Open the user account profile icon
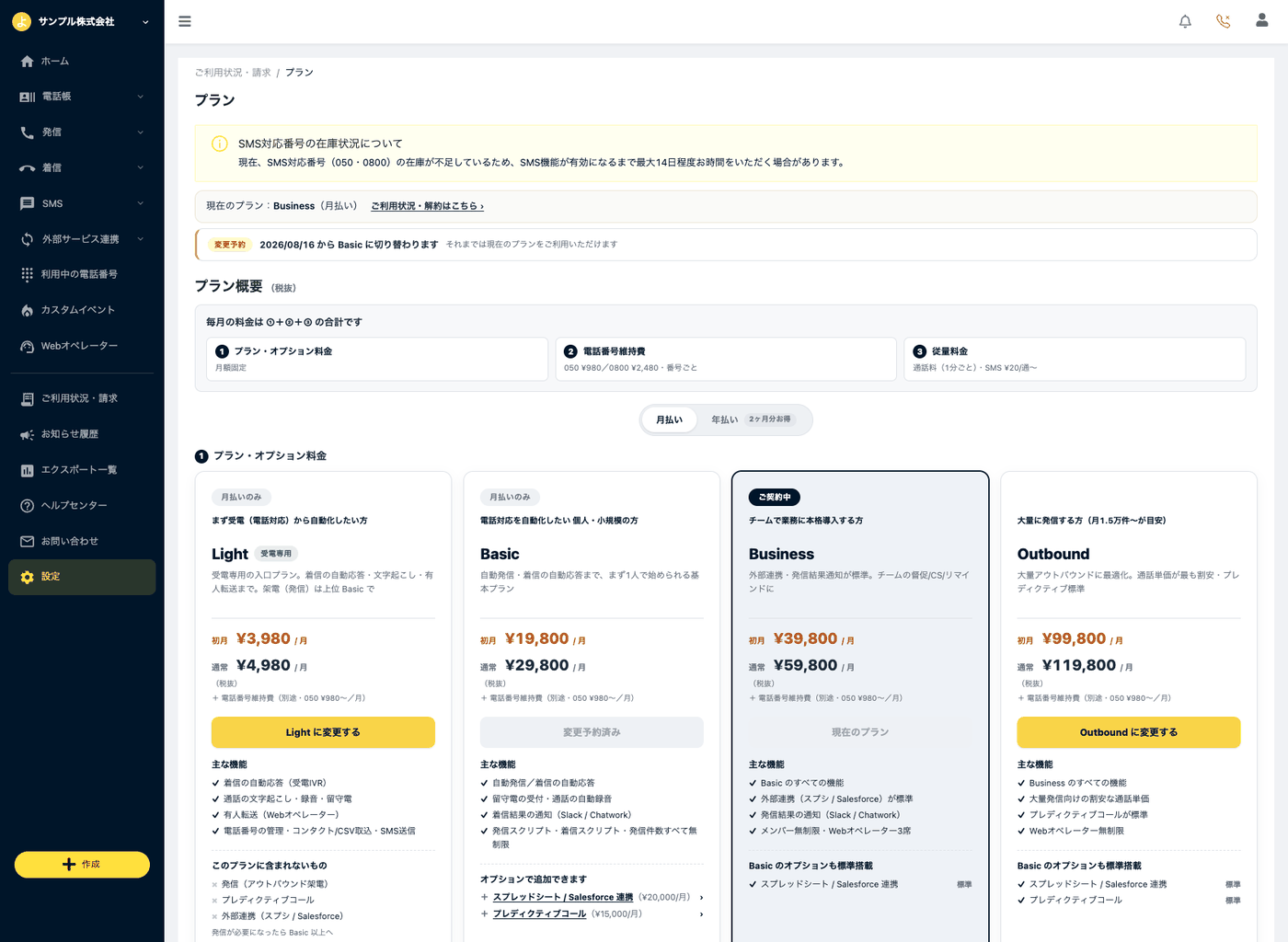Viewport: 1288px width, 942px height. [1262, 20]
